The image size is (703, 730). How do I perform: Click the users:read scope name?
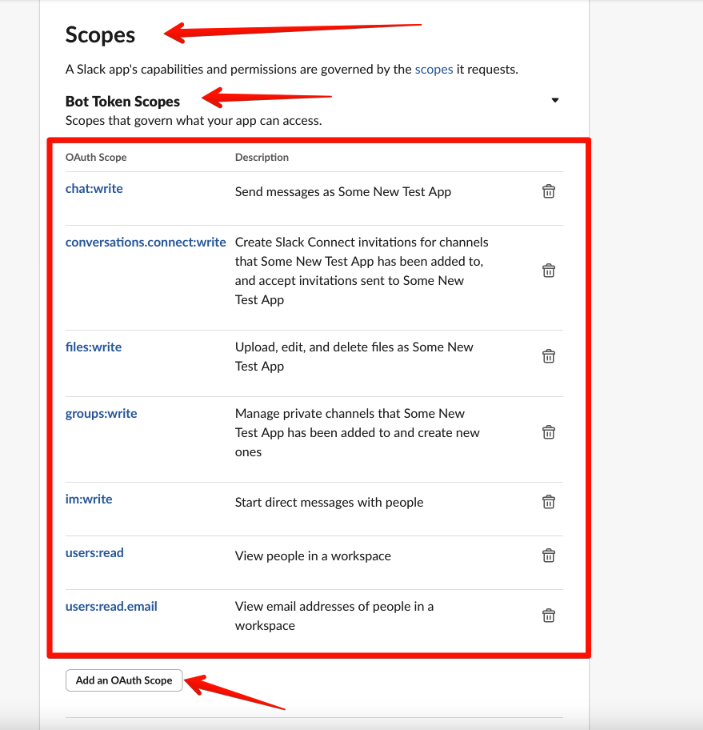pos(94,553)
